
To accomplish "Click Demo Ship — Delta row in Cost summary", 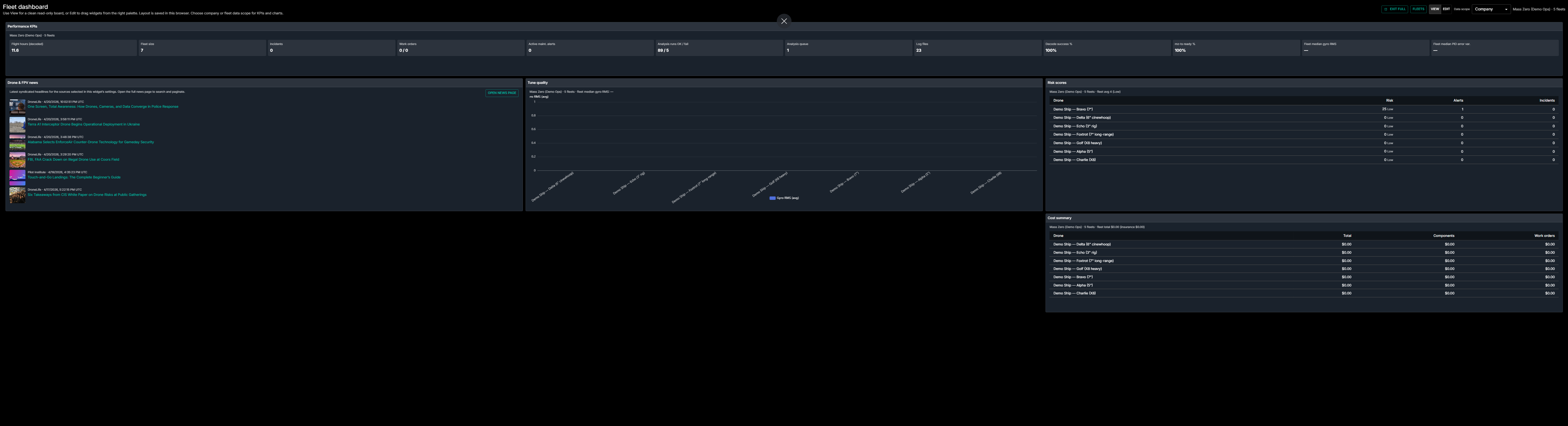I will [1303, 244].
